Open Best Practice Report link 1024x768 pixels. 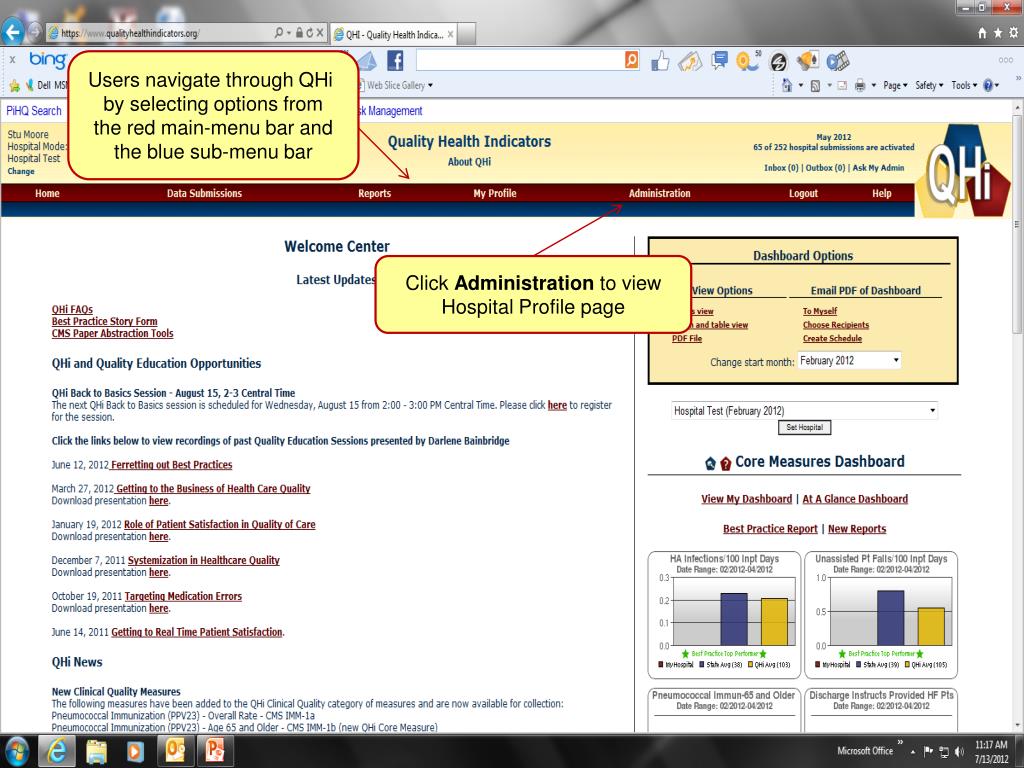click(770, 529)
